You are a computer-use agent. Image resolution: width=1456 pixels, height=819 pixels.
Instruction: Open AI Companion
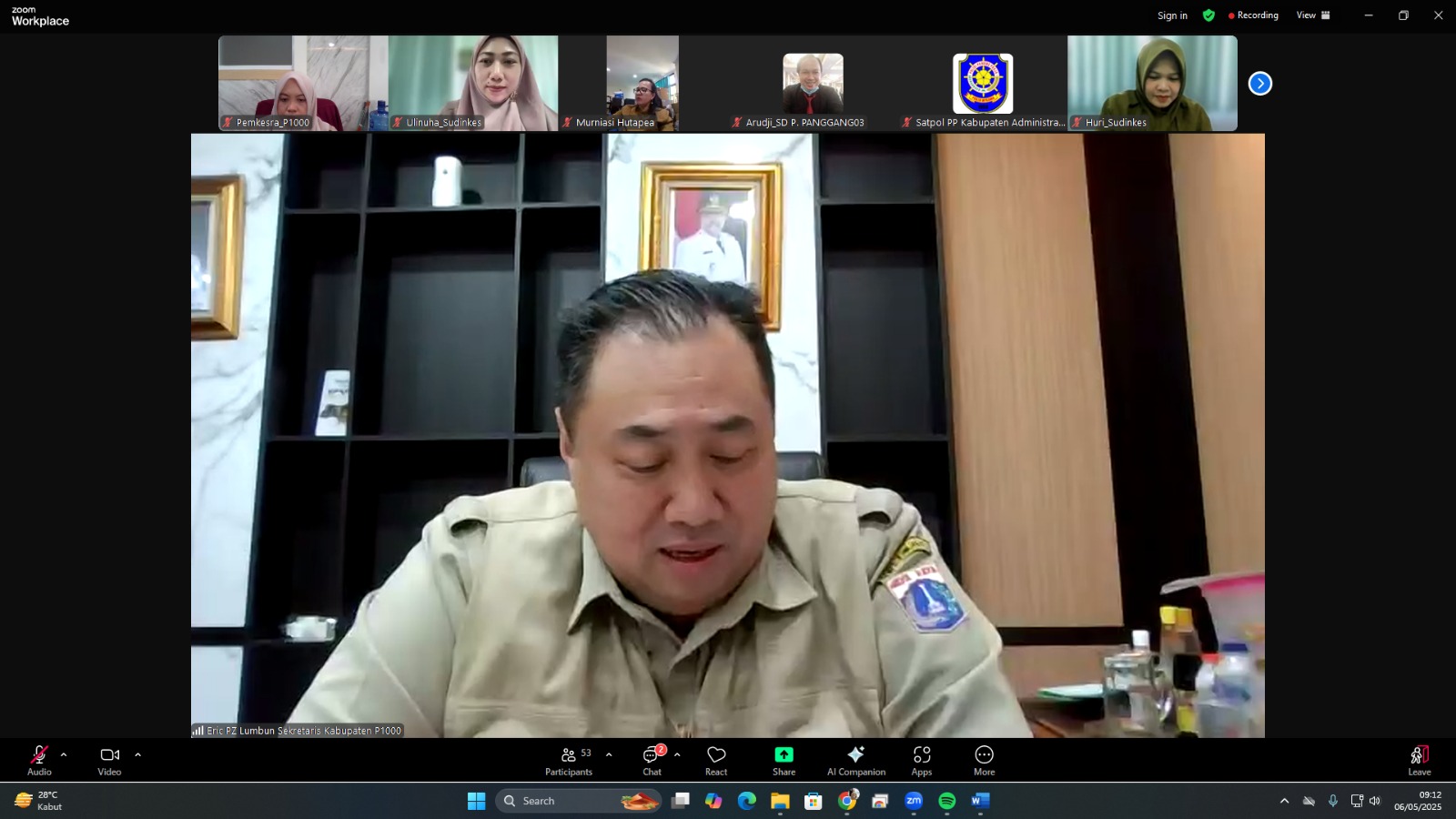[x=855, y=761]
